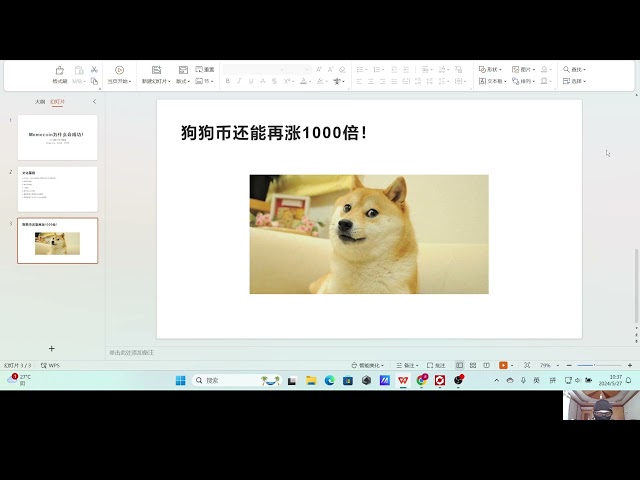Click align text left icon
The height and width of the screenshot is (480, 640).
click(x=359, y=81)
